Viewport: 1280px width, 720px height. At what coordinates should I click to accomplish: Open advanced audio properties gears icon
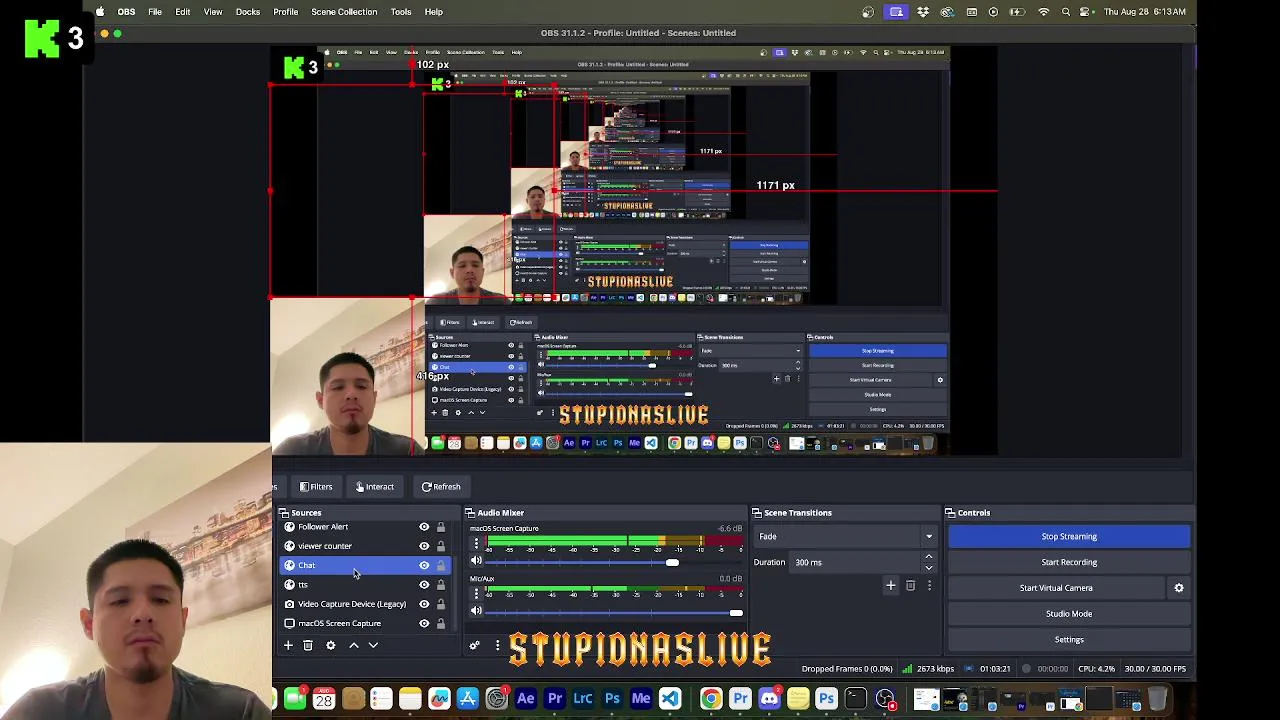tap(475, 645)
